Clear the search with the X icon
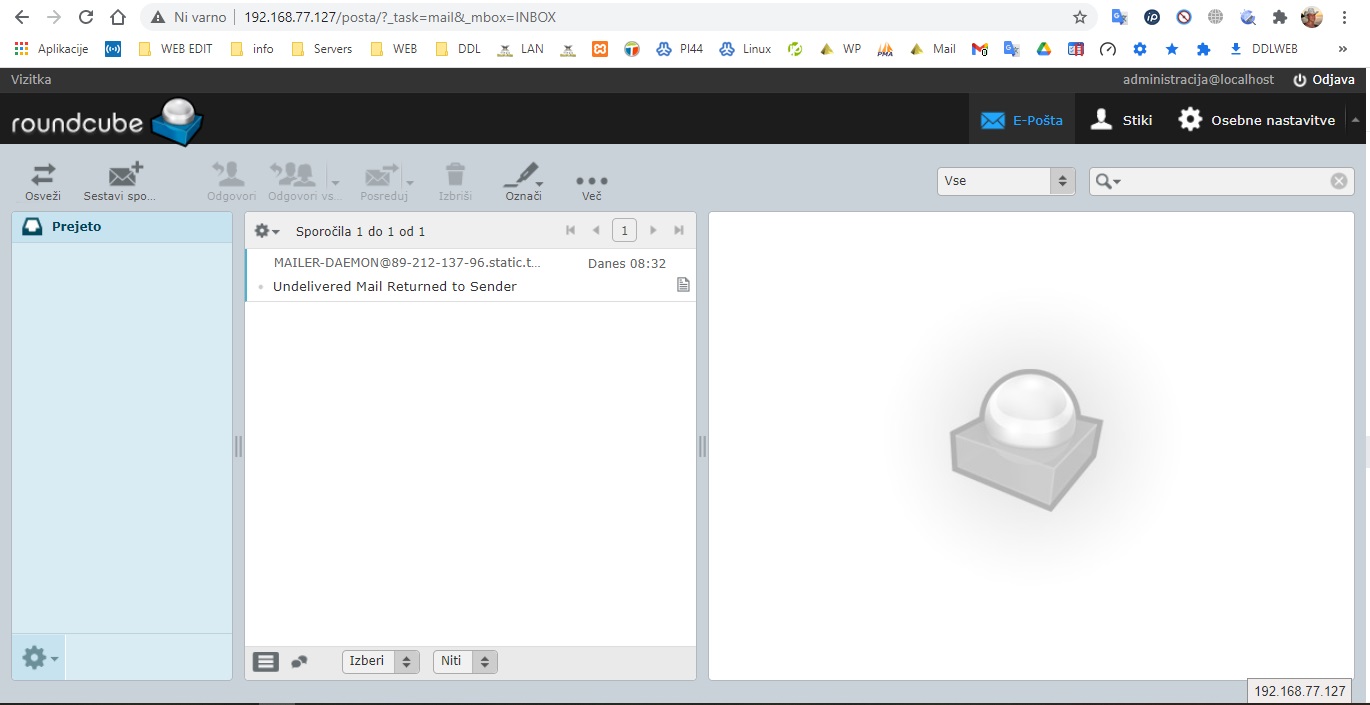Viewport: 1370px width, 705px height. click(1339, 181)
